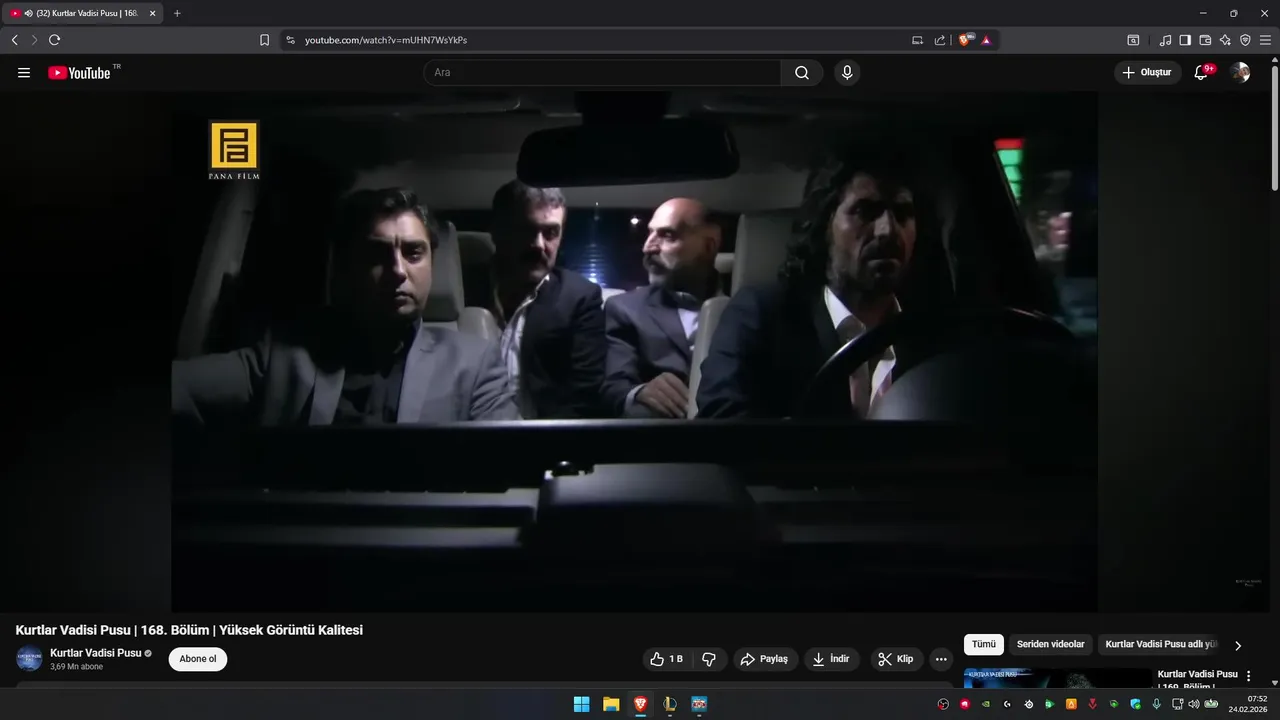Start voice search with microphone icon
Screen dimensions: 1280x720
pyautogui.click(x=847, y=73)
